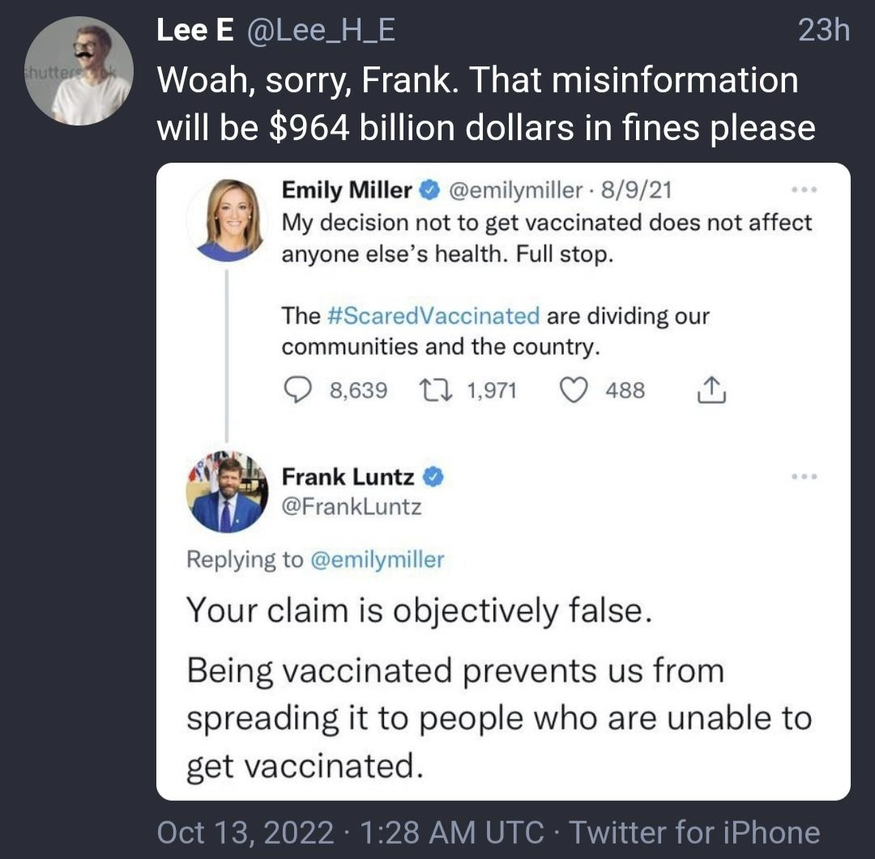Click the Emily Miller display name
875x859 pixels.
[x=346, y=190]
